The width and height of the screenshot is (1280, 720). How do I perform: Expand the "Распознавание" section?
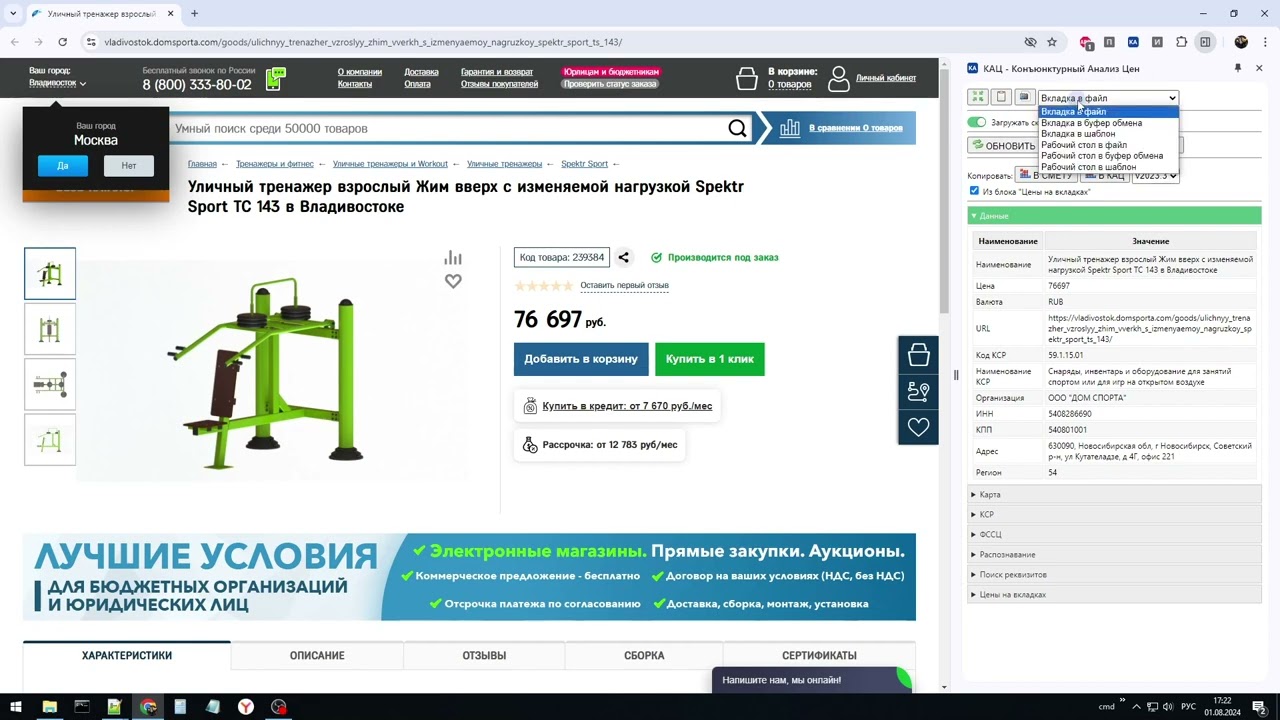[x=1114, y=555]
